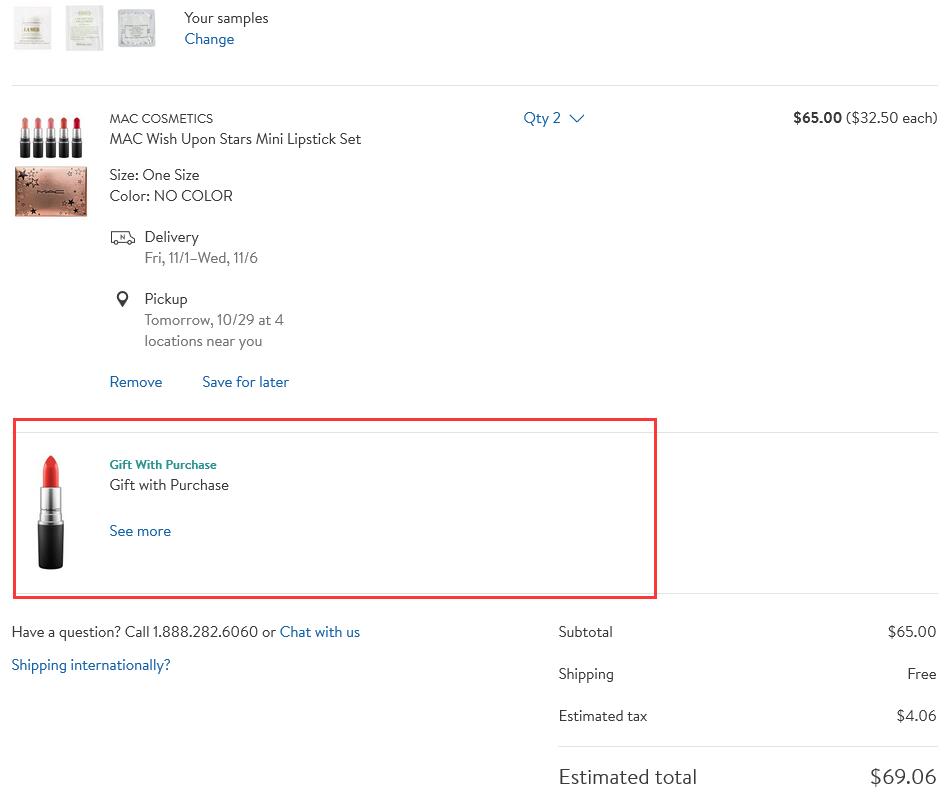Click the MAC COSMETICS brand name
This screenshot has width=947, height=803.
[161, 118]
